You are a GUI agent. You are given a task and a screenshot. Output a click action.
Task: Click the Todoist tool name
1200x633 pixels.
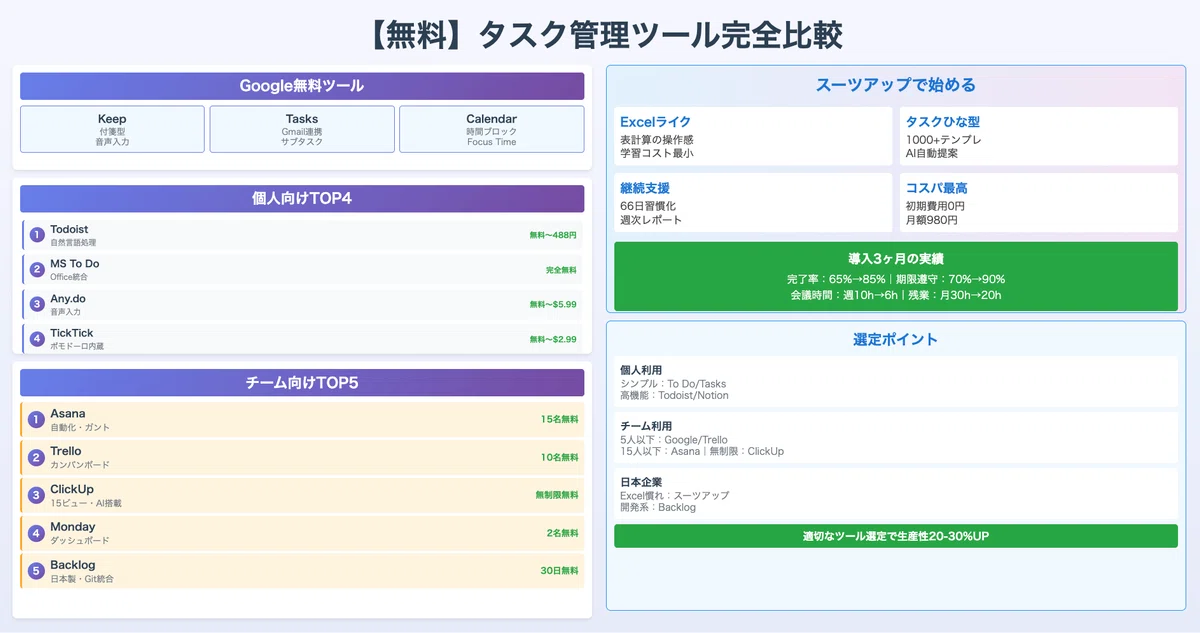click(x=69, y=230)
